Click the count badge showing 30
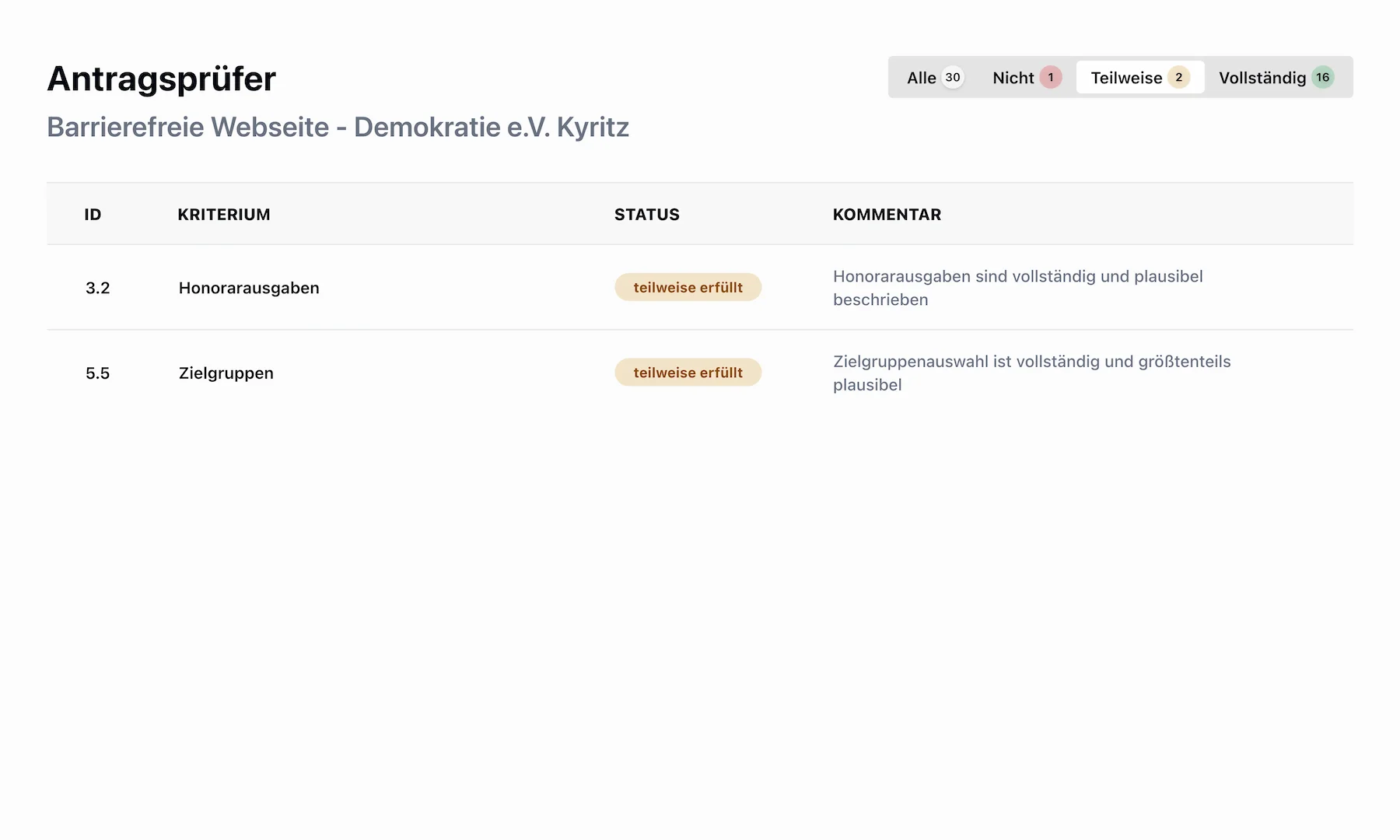This screenshot has width=1400, height=840. click(x=953, y=78)
